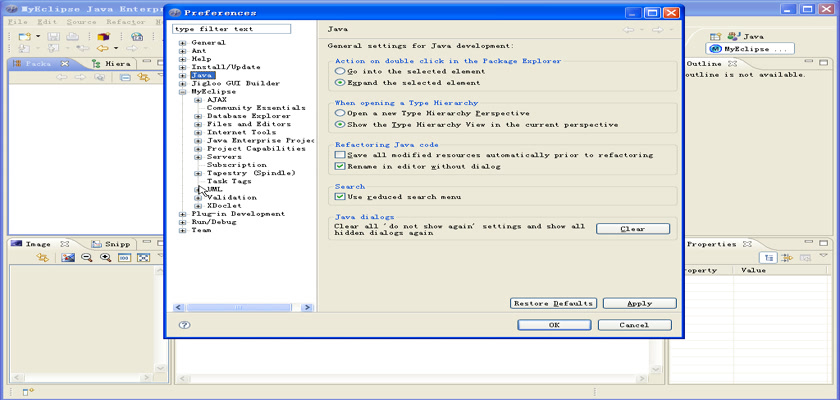Close the Outline view tab
Image resolution: width=840 pixels, height=400 pixels.
733,64
